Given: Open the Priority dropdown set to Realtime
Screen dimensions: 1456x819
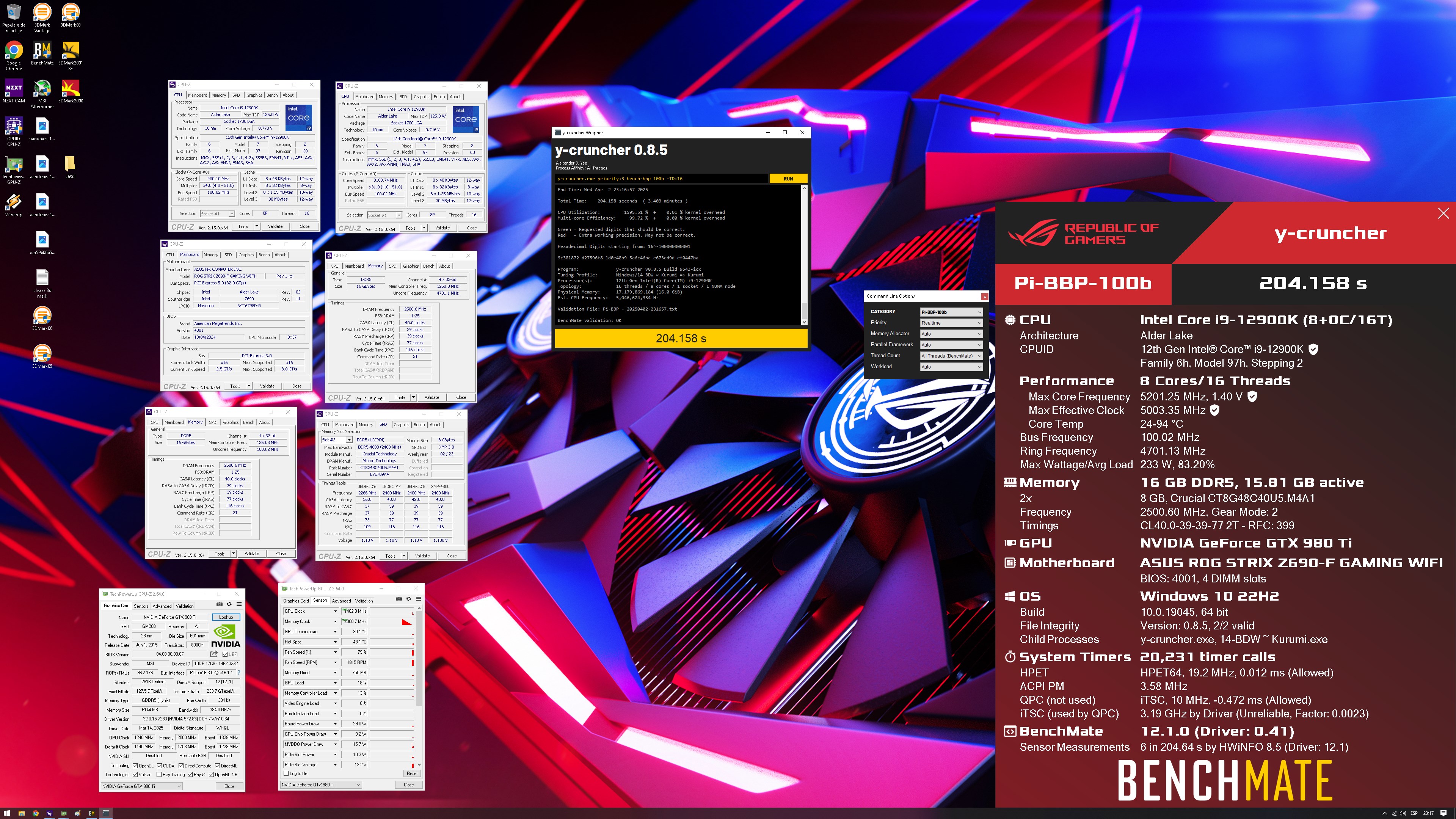Looking at the screenshot, I should [x=951, y=323].
